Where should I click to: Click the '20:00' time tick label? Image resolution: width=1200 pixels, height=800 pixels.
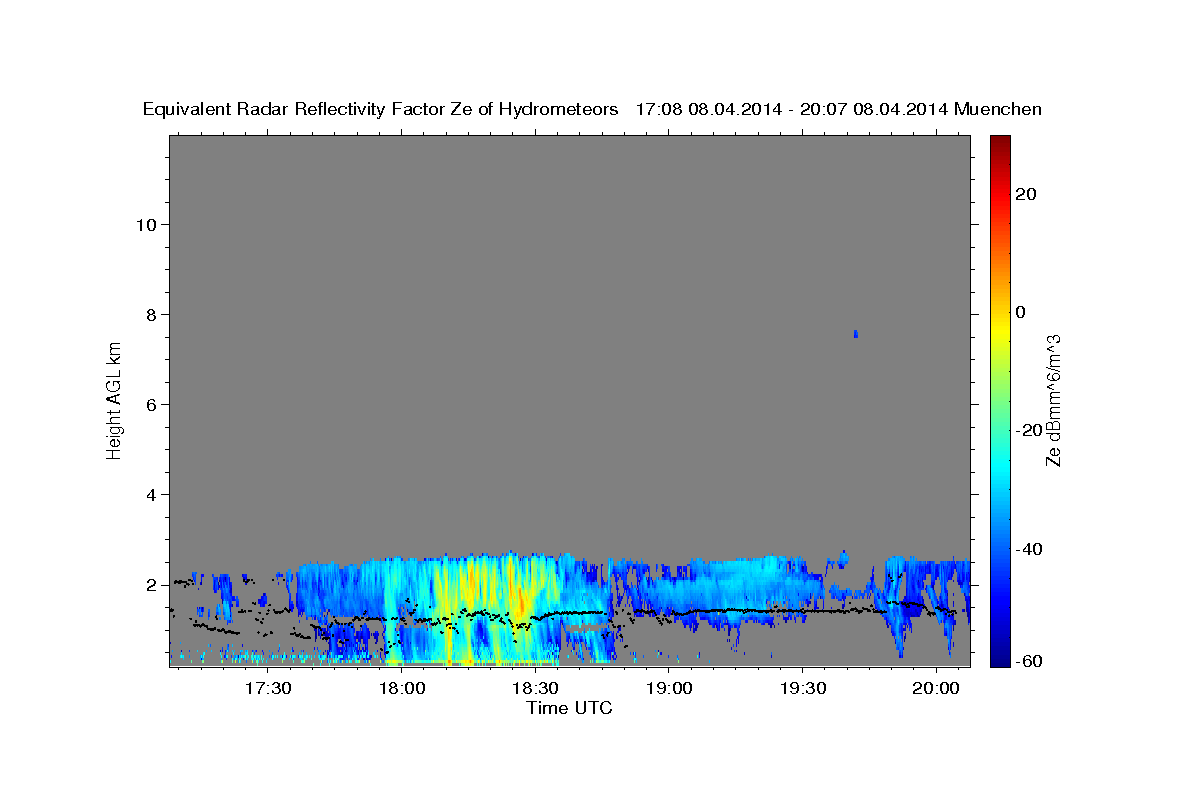936,689
